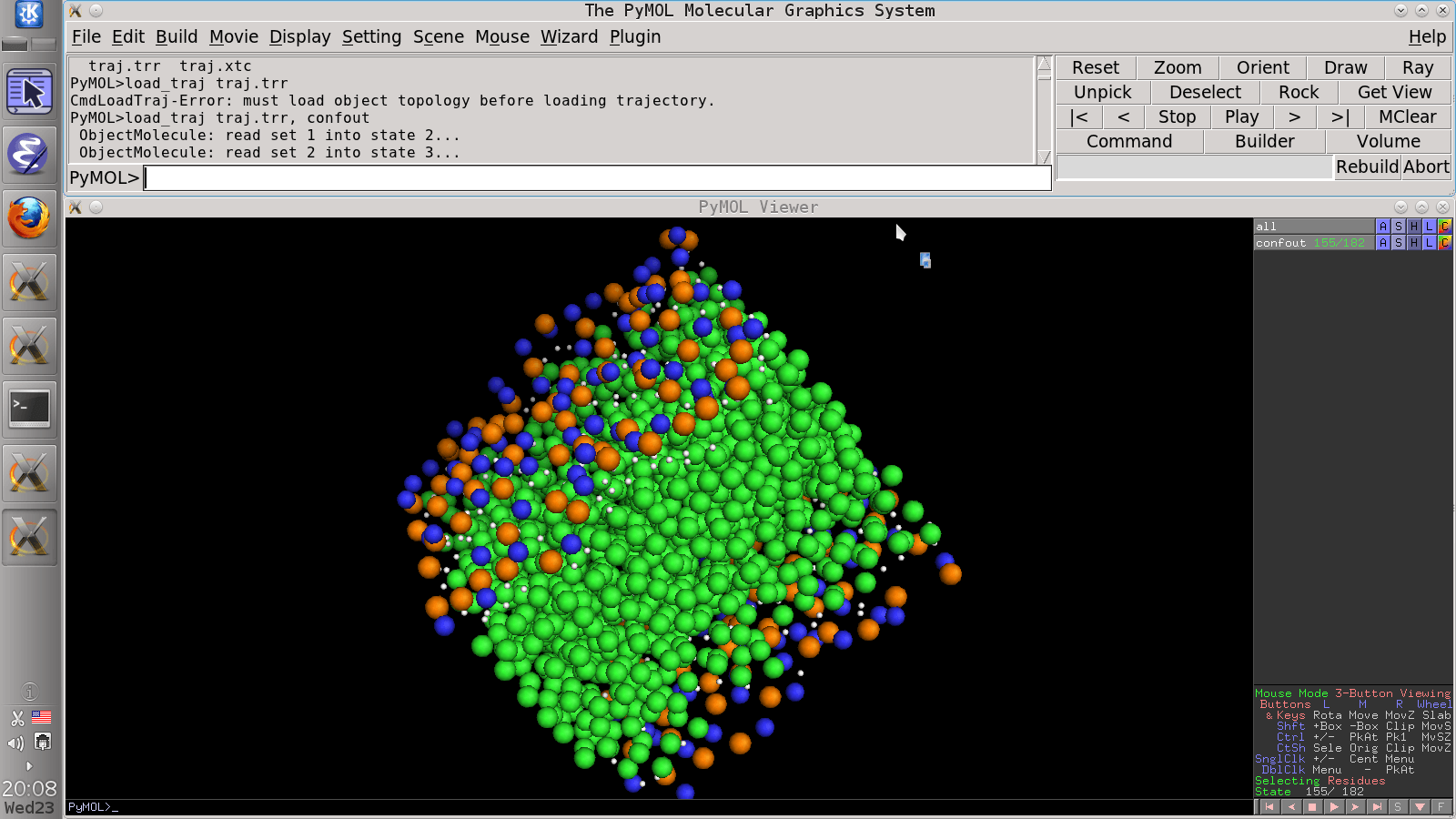This screenshot has height=819, width=1456.
Task: Open the Action menu for confout
Action: (1383, 243)
